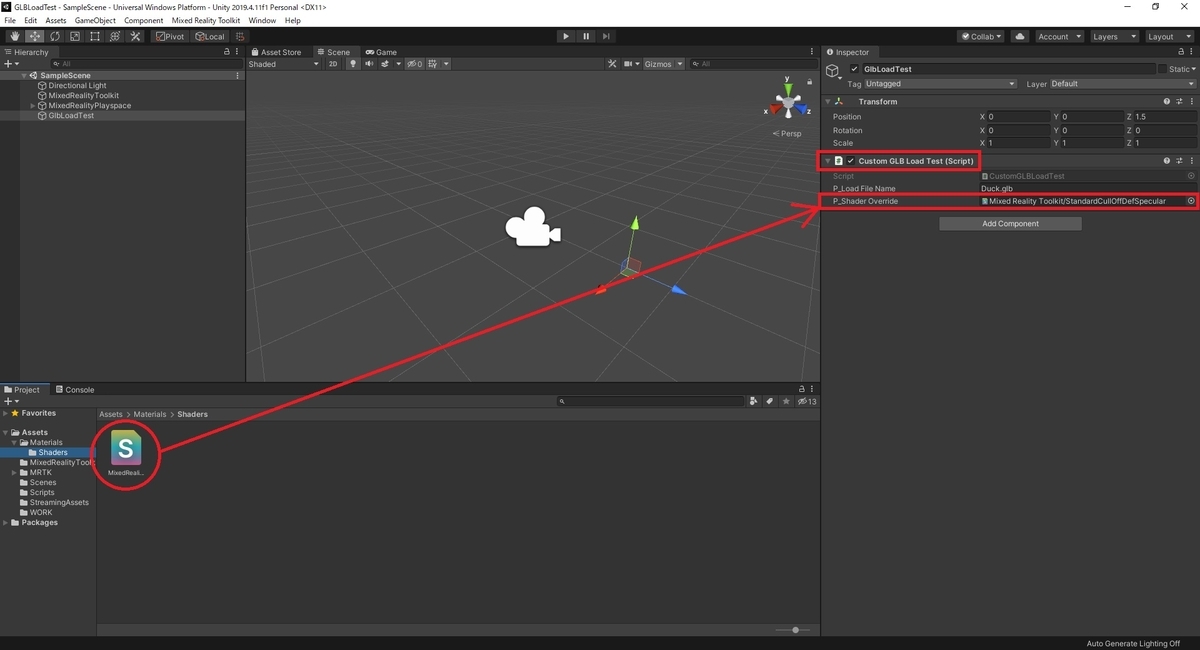The image size is (1200, 650).
Task: Toggle GlbLoadTest active checkbox
Action: tap(854, 69)
